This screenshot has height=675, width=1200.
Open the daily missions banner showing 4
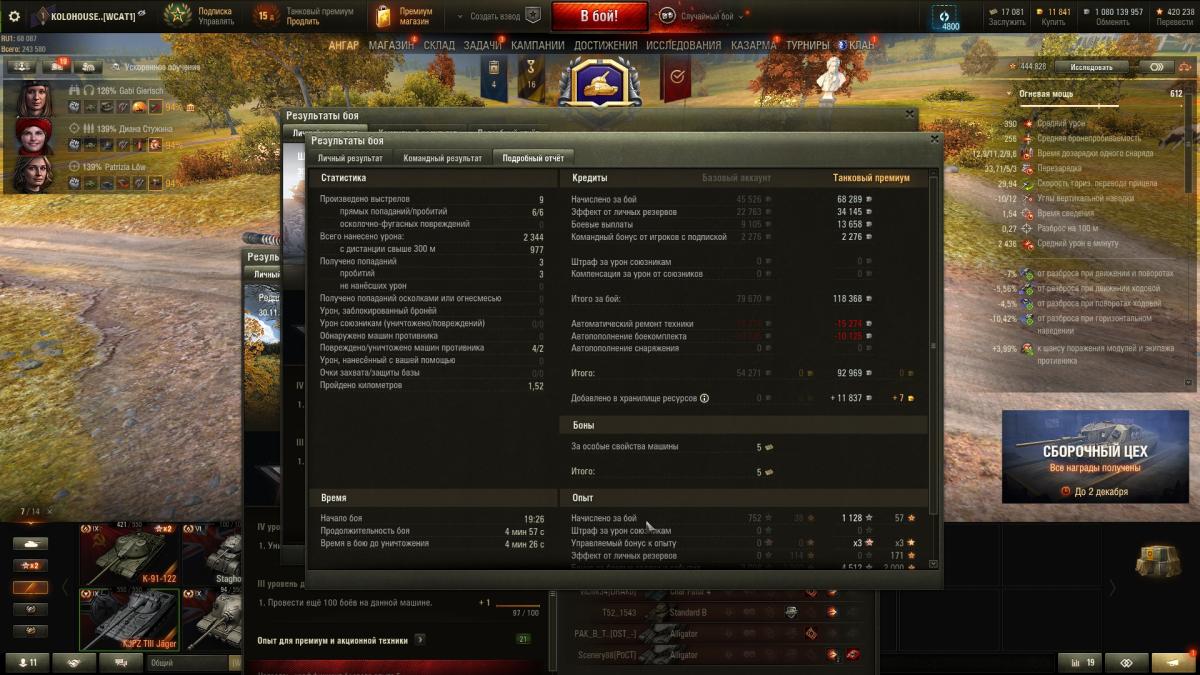494,77
